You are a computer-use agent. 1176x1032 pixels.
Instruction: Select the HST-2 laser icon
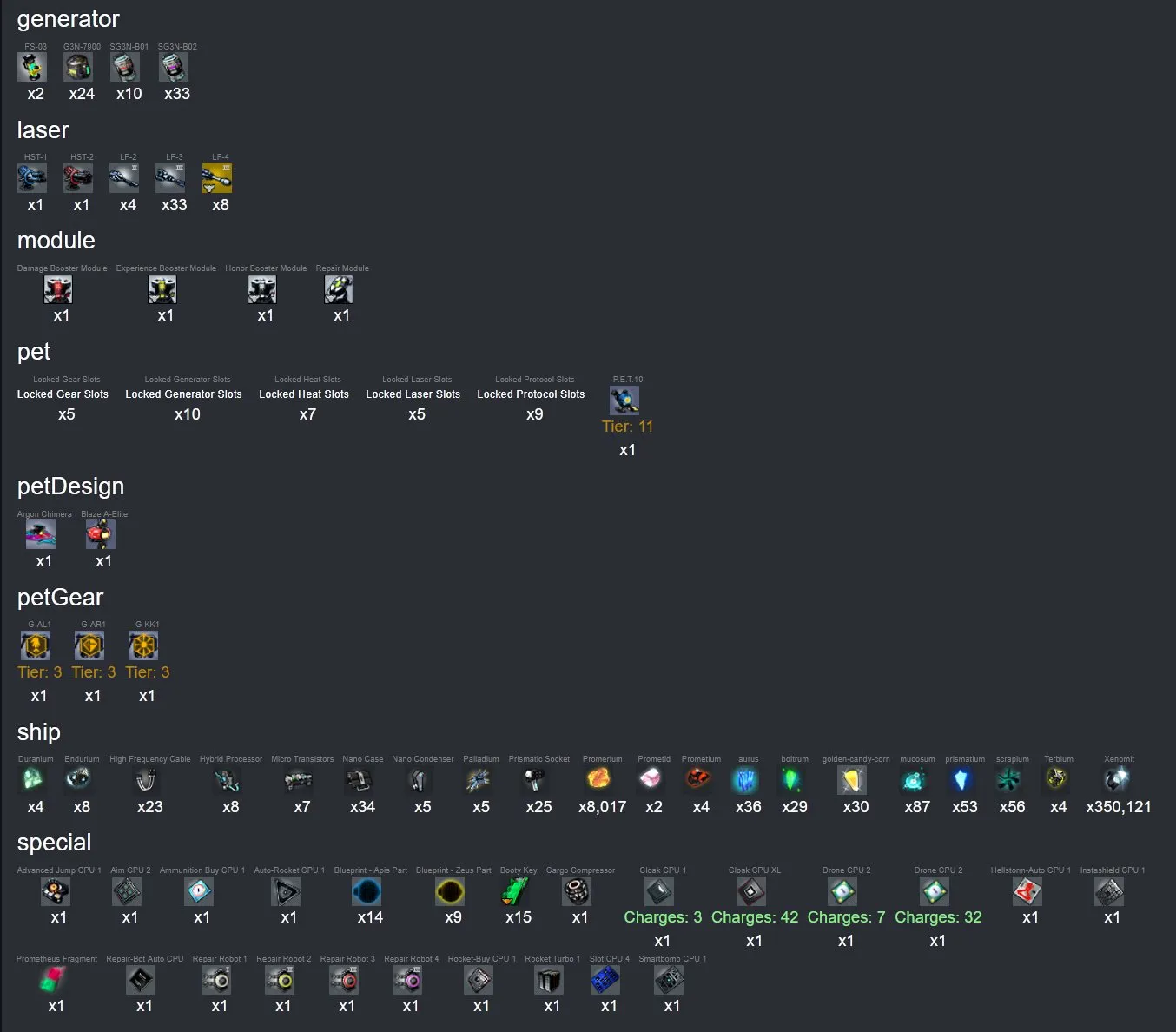tap(78, 178)
